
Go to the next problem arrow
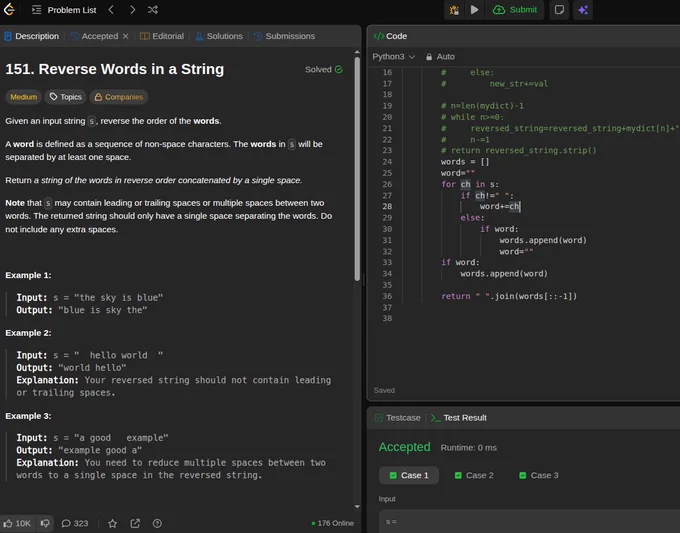click(x=131, y=10)
